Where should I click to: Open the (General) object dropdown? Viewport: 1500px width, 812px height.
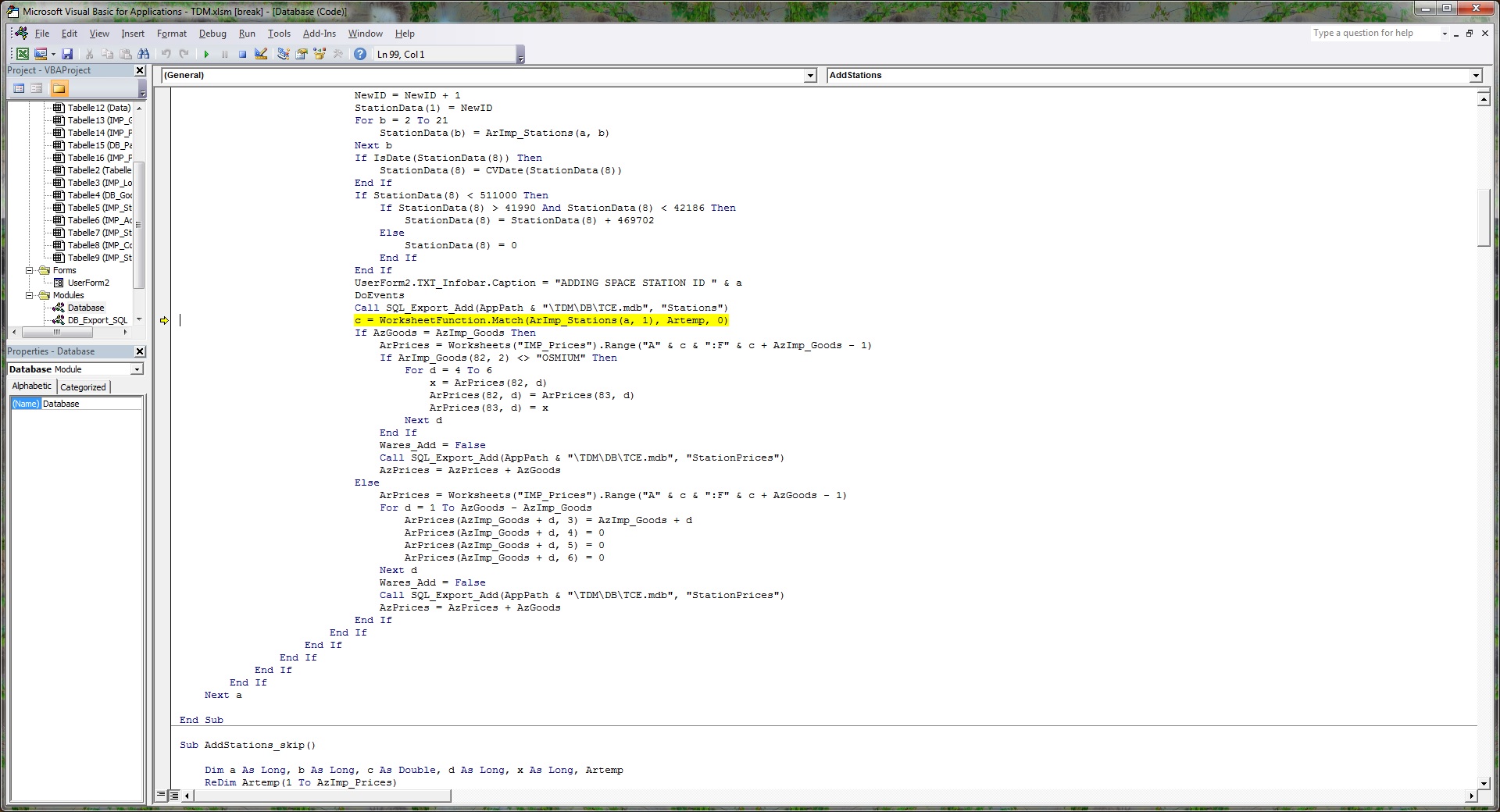[x=810, y=76]
